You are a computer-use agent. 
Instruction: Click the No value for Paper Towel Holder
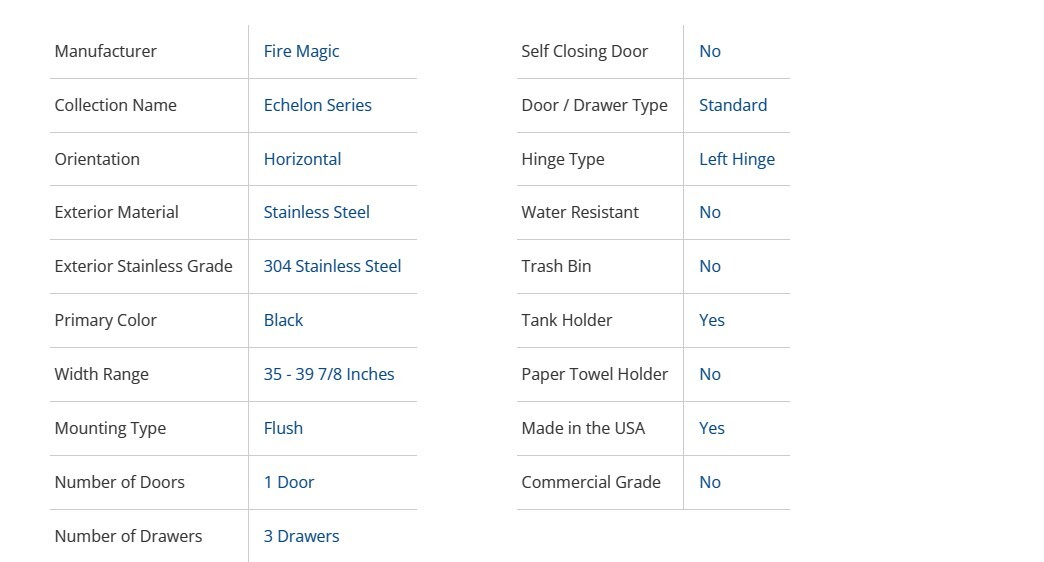coord(710,374)
